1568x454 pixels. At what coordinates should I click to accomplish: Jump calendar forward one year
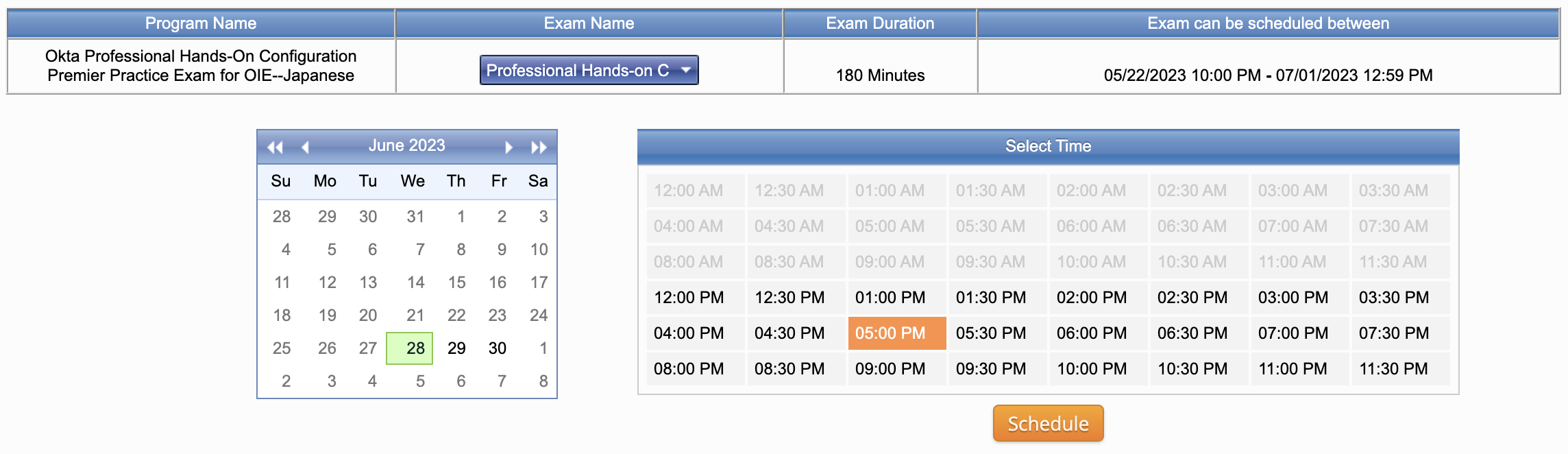pyautogui.click(x=539, y=147)
